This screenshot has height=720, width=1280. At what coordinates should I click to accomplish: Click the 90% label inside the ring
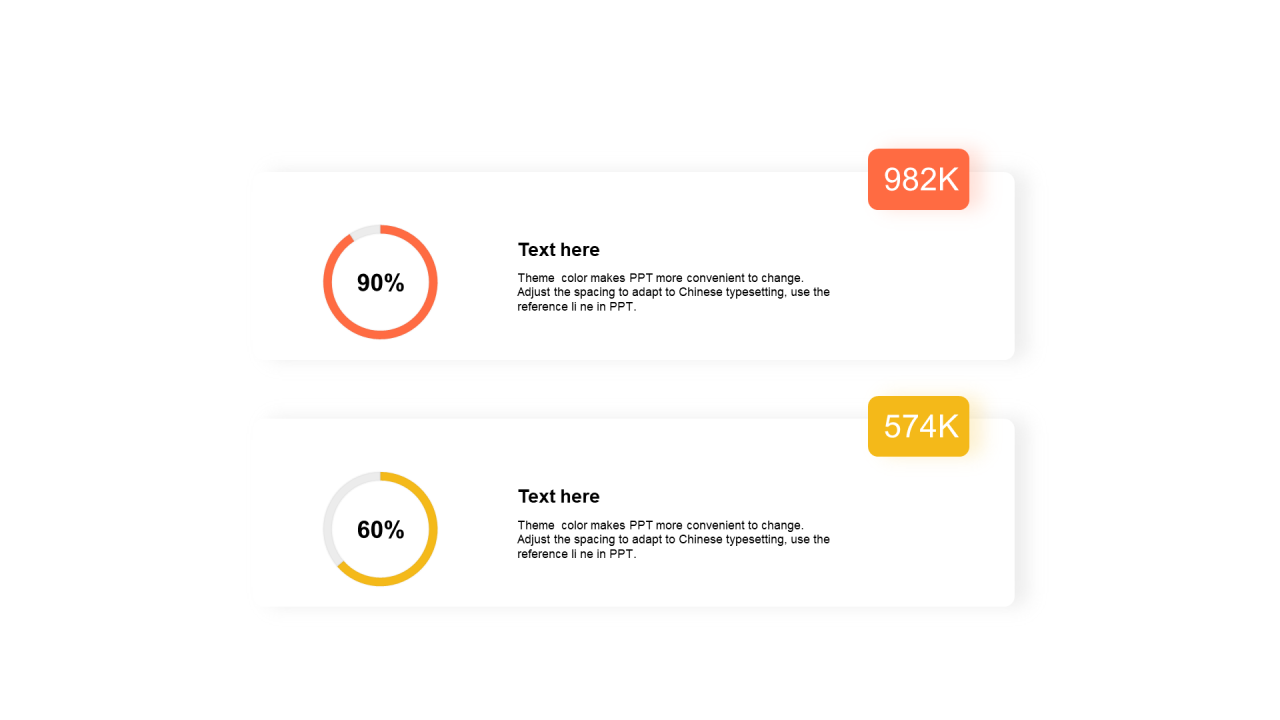380,283
